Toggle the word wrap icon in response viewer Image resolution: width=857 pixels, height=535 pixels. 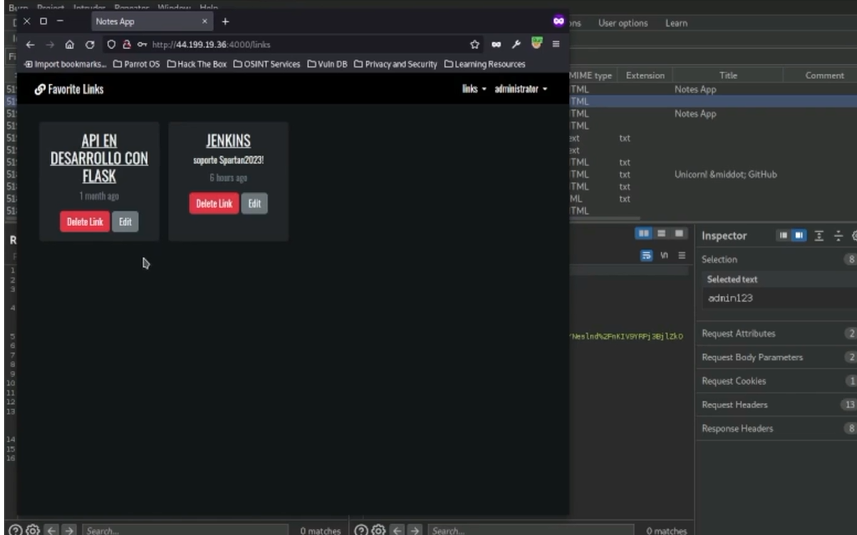click(646, 255)
